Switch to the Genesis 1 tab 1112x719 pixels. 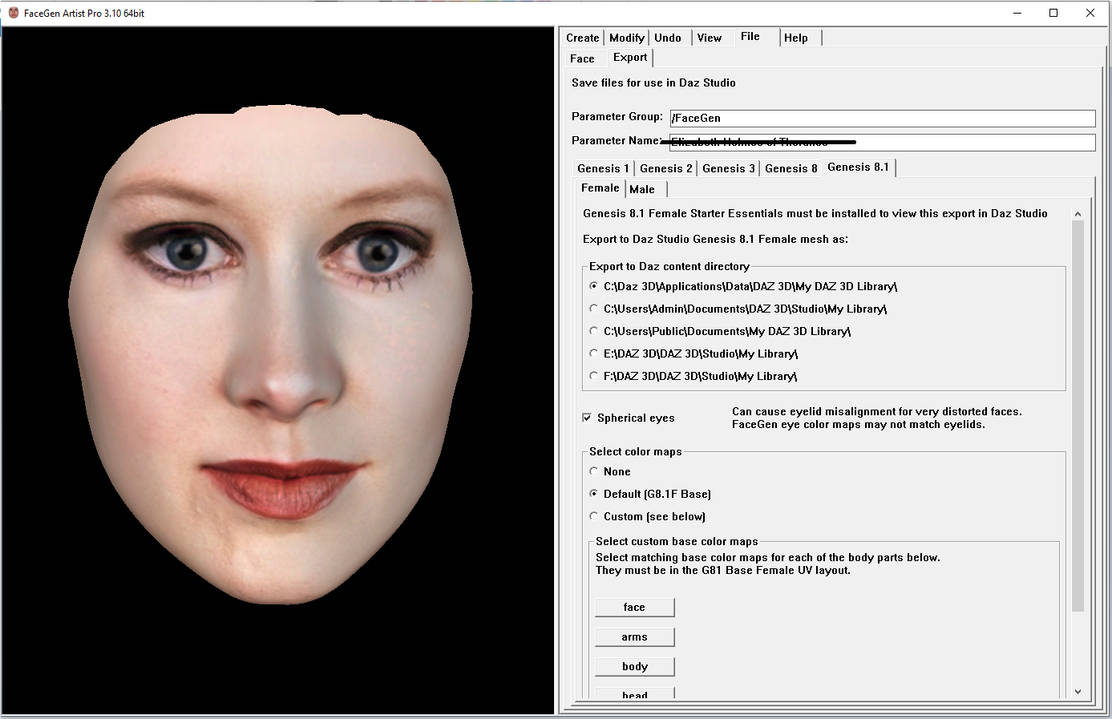coord(603,169)
